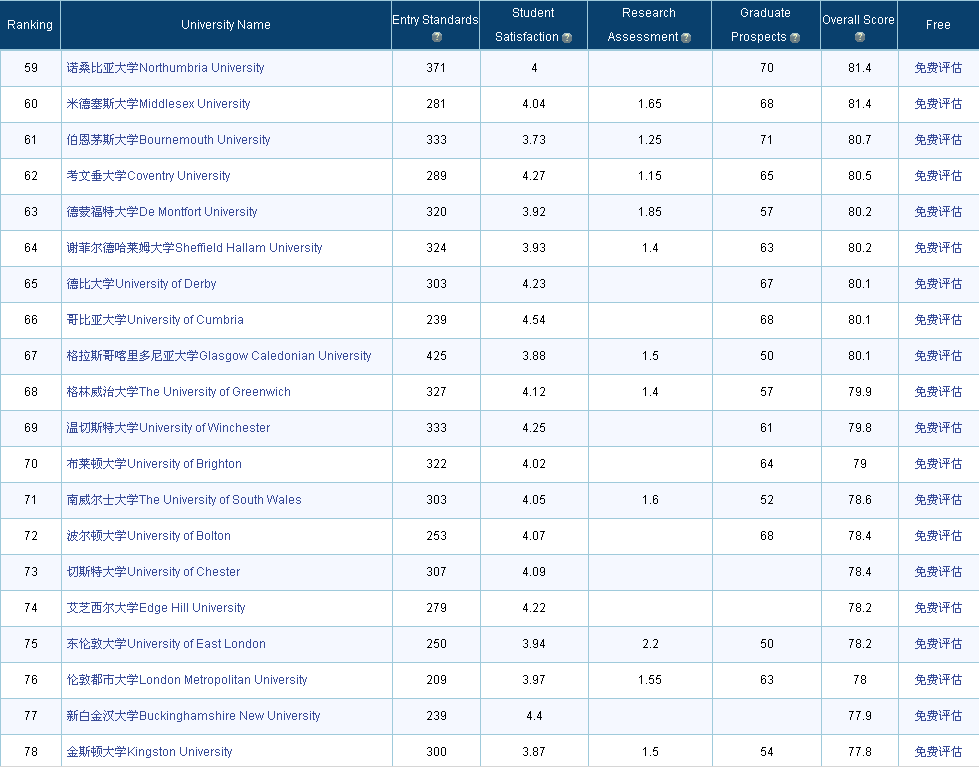
Task: Click 免费评估 in the Bournemouth University row
Action: click(x=938, y=140)
